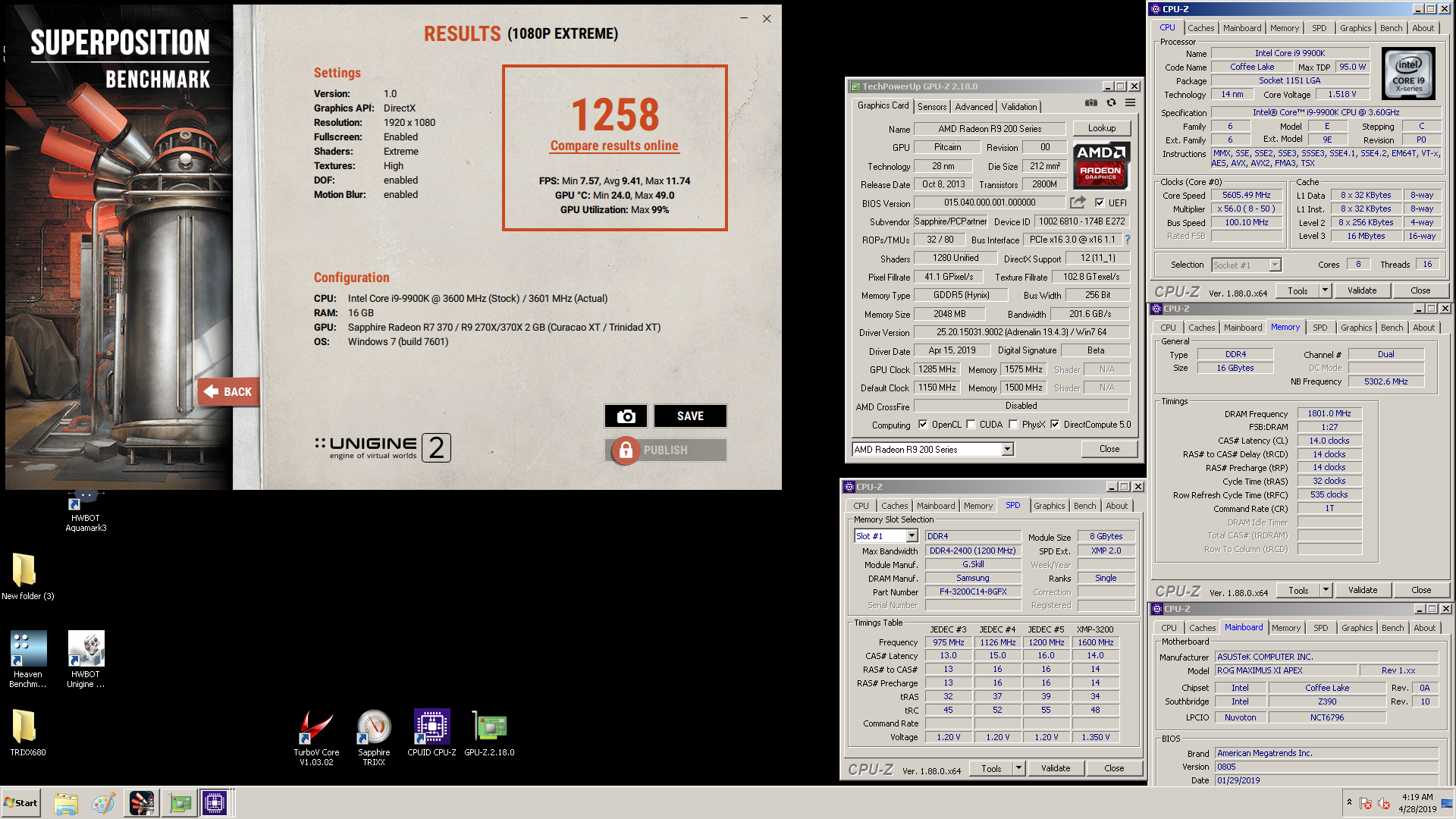The height and width of the screenshot is (819, 1456).
Task: Click the Bus Interface question mark help icon
Action: (x=1128, y=240)
